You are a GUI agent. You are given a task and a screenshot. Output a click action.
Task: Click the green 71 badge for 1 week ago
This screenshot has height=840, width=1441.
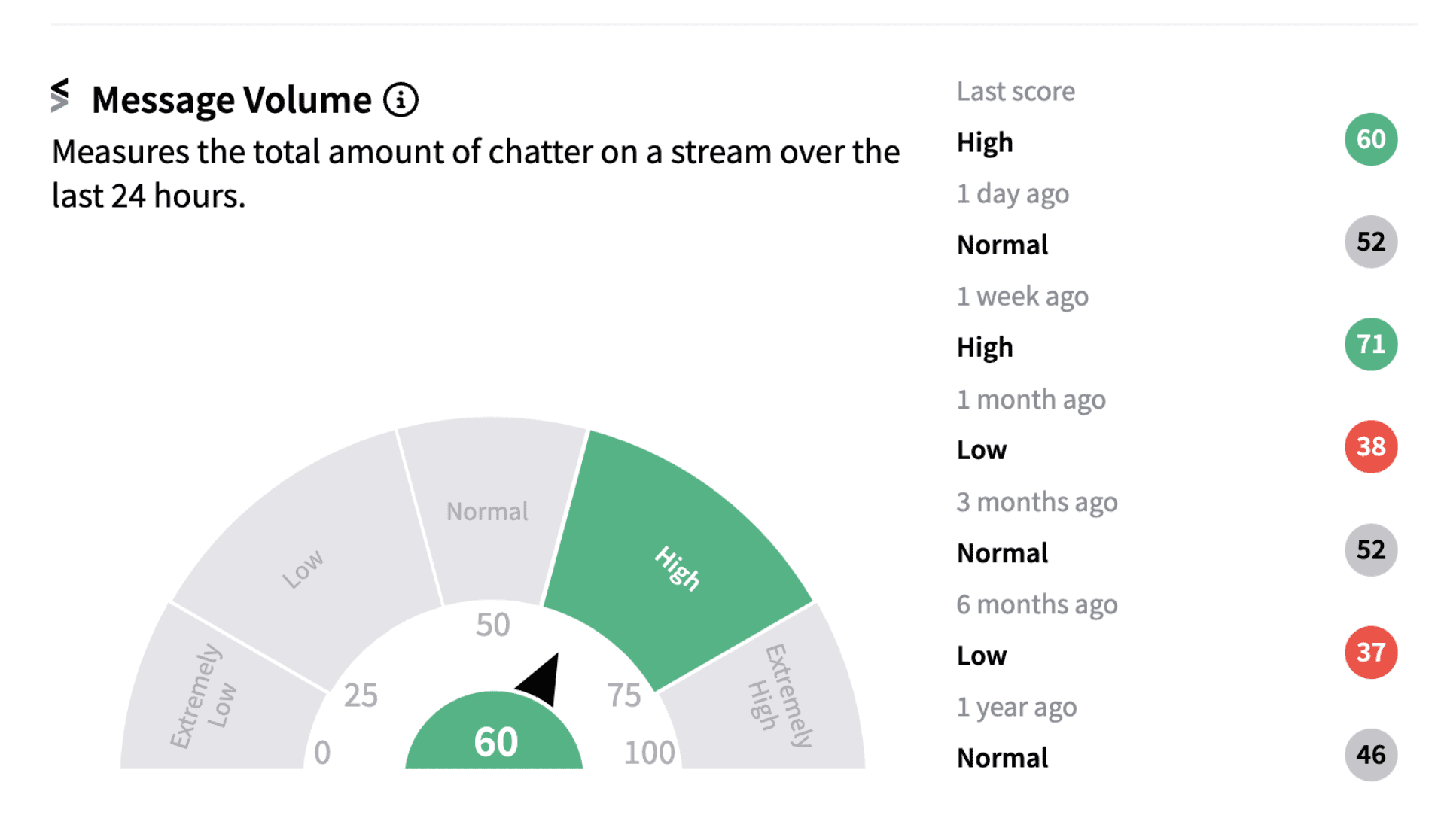1370,345
